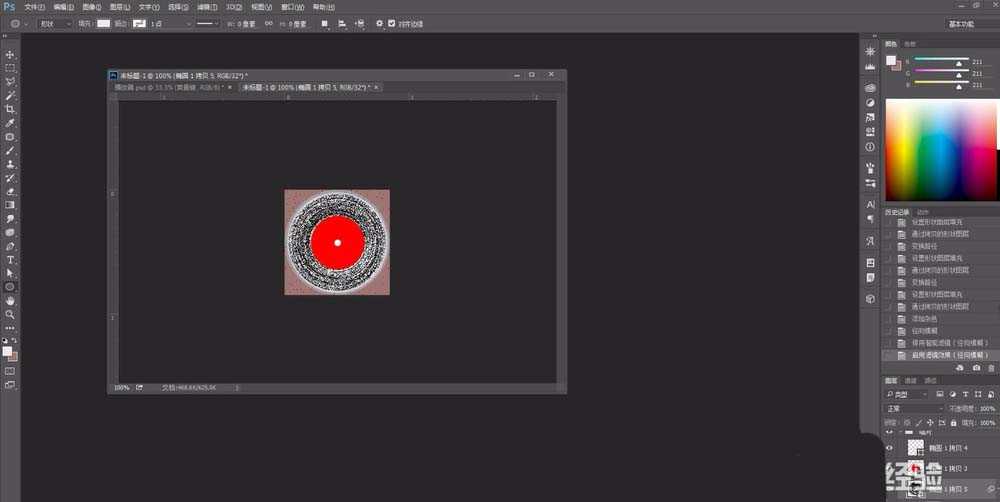The height and width of the screenshot is (502, 1000).
Task: Open the 文件 (File) menu
Action: pos(34,6)
